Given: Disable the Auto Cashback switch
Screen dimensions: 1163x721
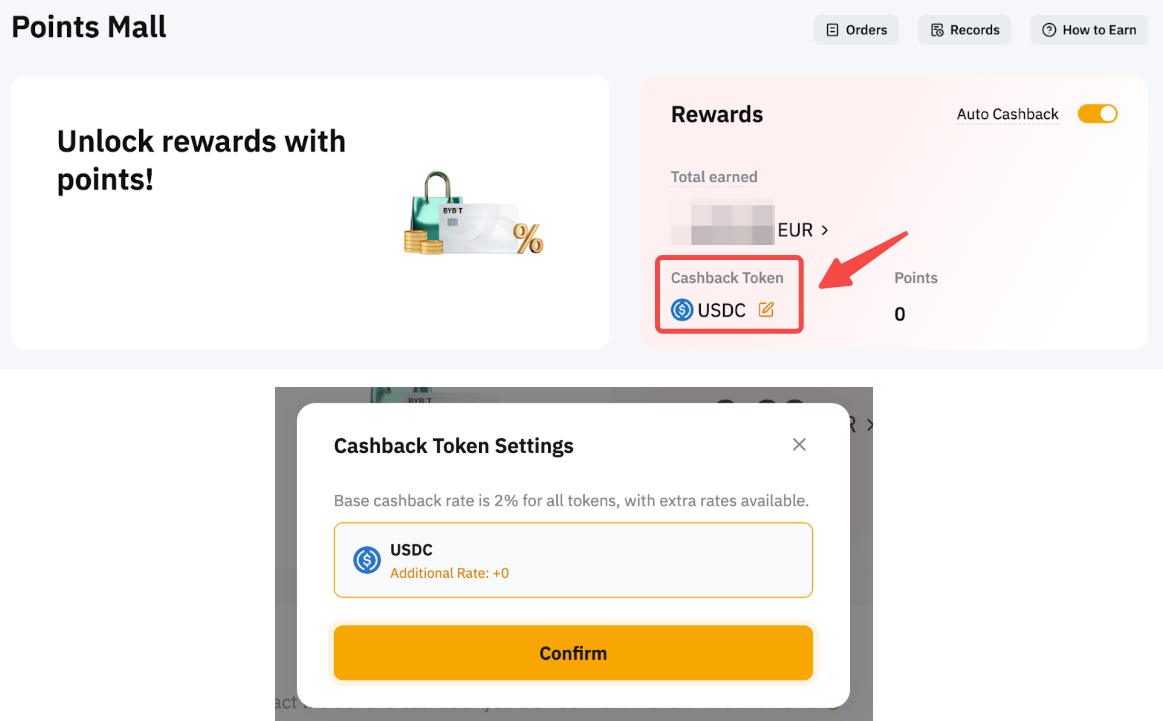Looking at the screenshot, I should [x=1097, y=114].
